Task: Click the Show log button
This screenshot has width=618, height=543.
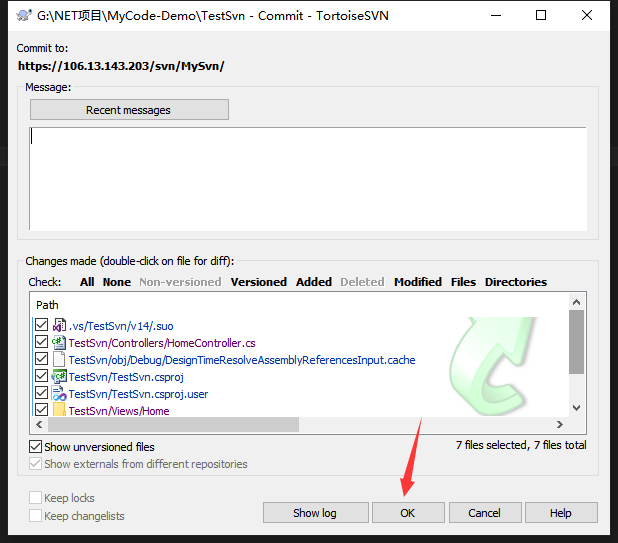Action: point(316,513)
